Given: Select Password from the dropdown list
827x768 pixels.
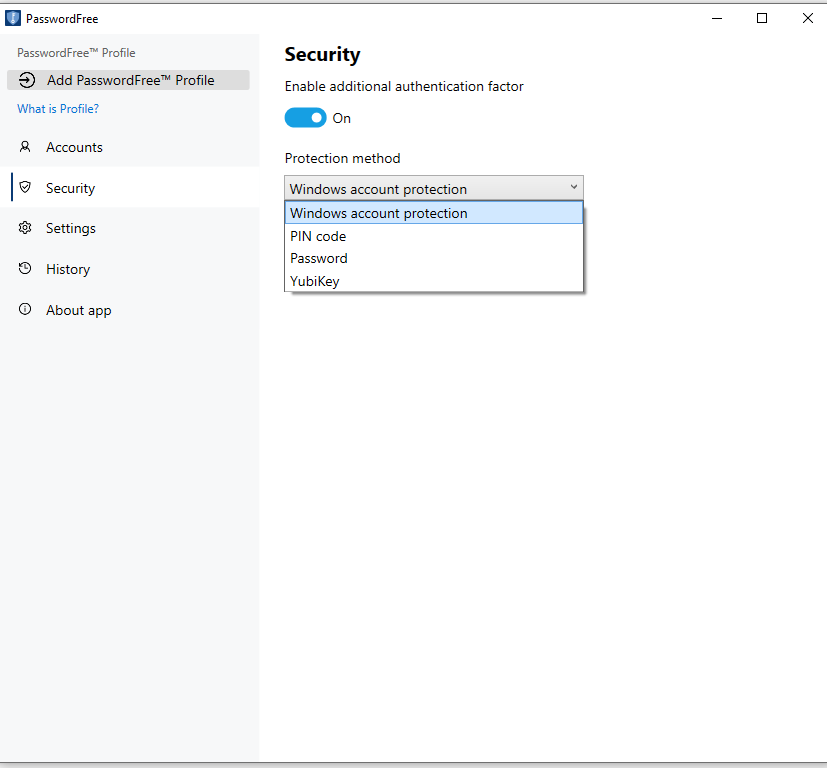Looking at the screenshot, I should (x=319, y=258).
